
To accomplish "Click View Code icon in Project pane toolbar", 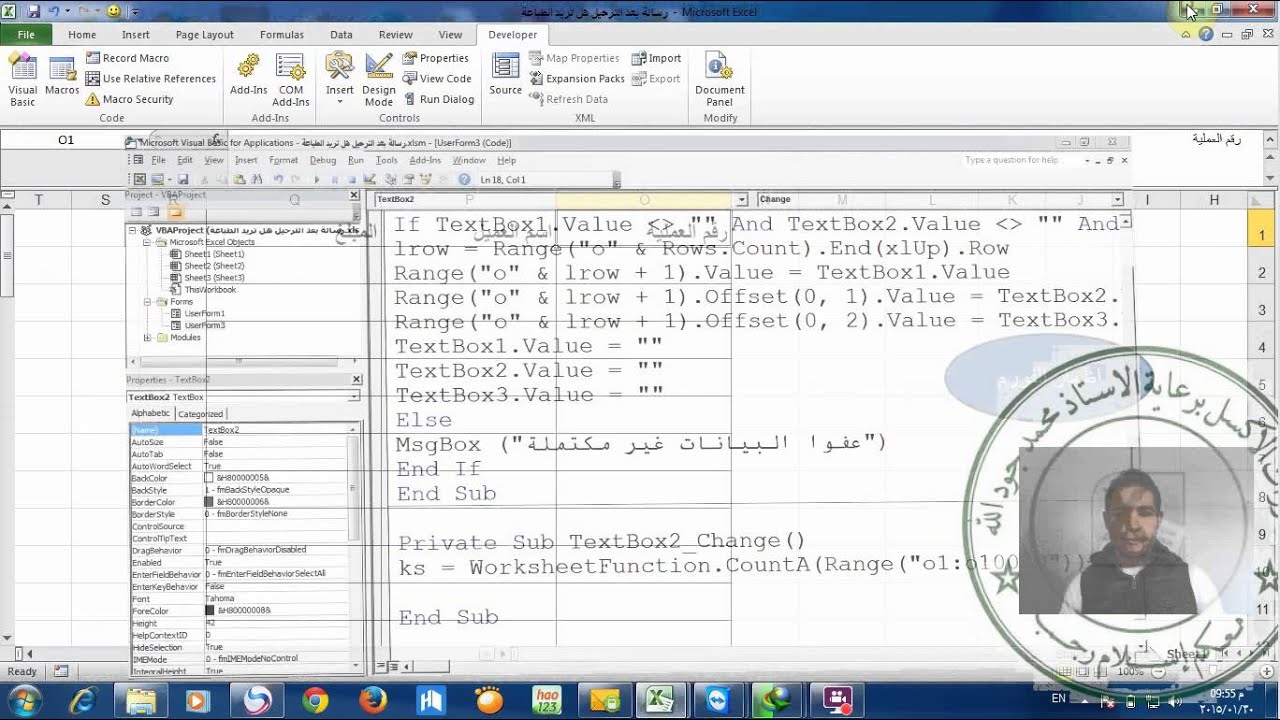I will (x=137, y=212).
